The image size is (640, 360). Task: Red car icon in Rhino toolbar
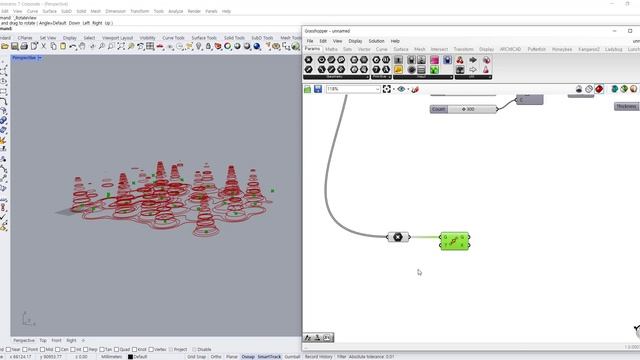[x=160, y=47]
